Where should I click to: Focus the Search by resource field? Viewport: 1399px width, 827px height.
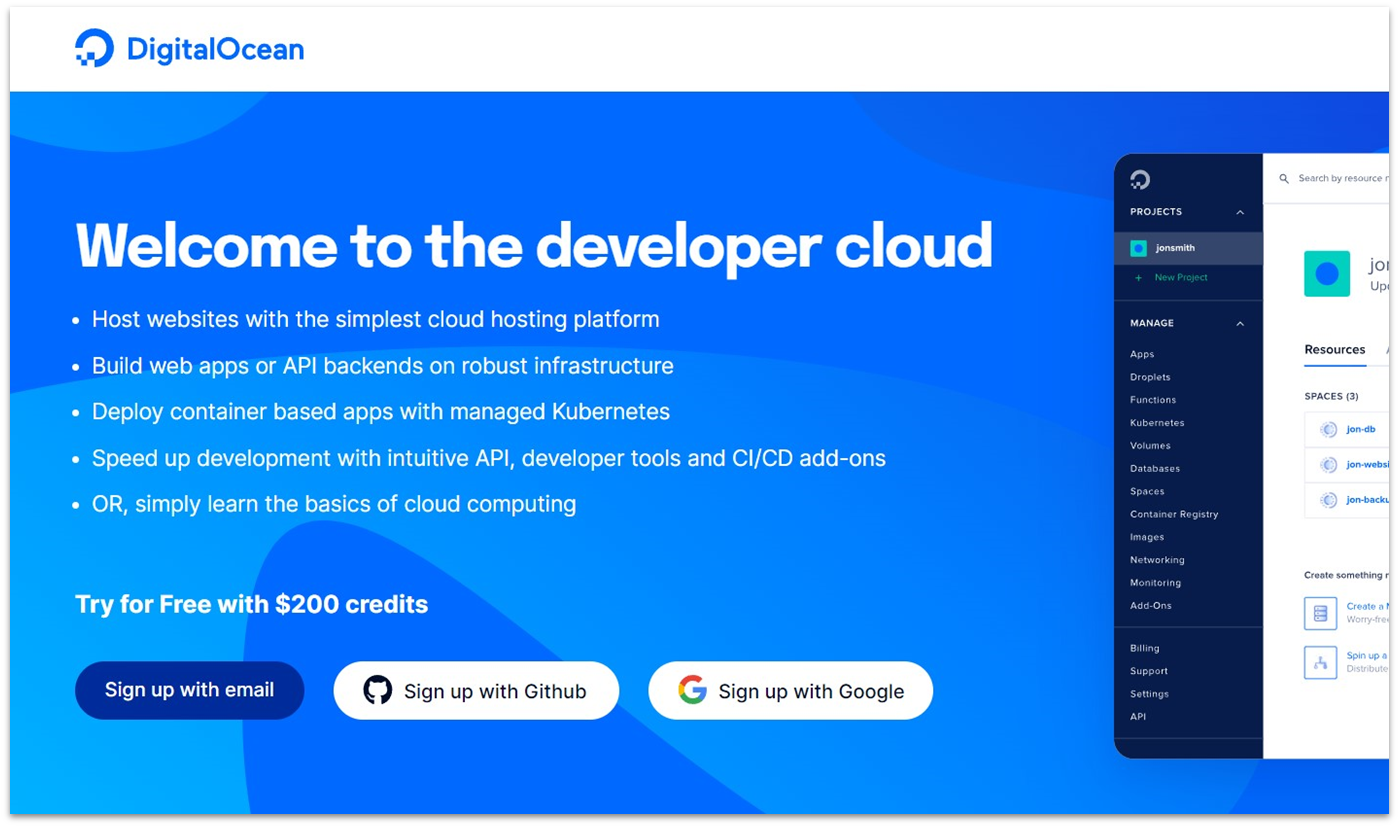pyautogui.click(x=1341, y=179)
